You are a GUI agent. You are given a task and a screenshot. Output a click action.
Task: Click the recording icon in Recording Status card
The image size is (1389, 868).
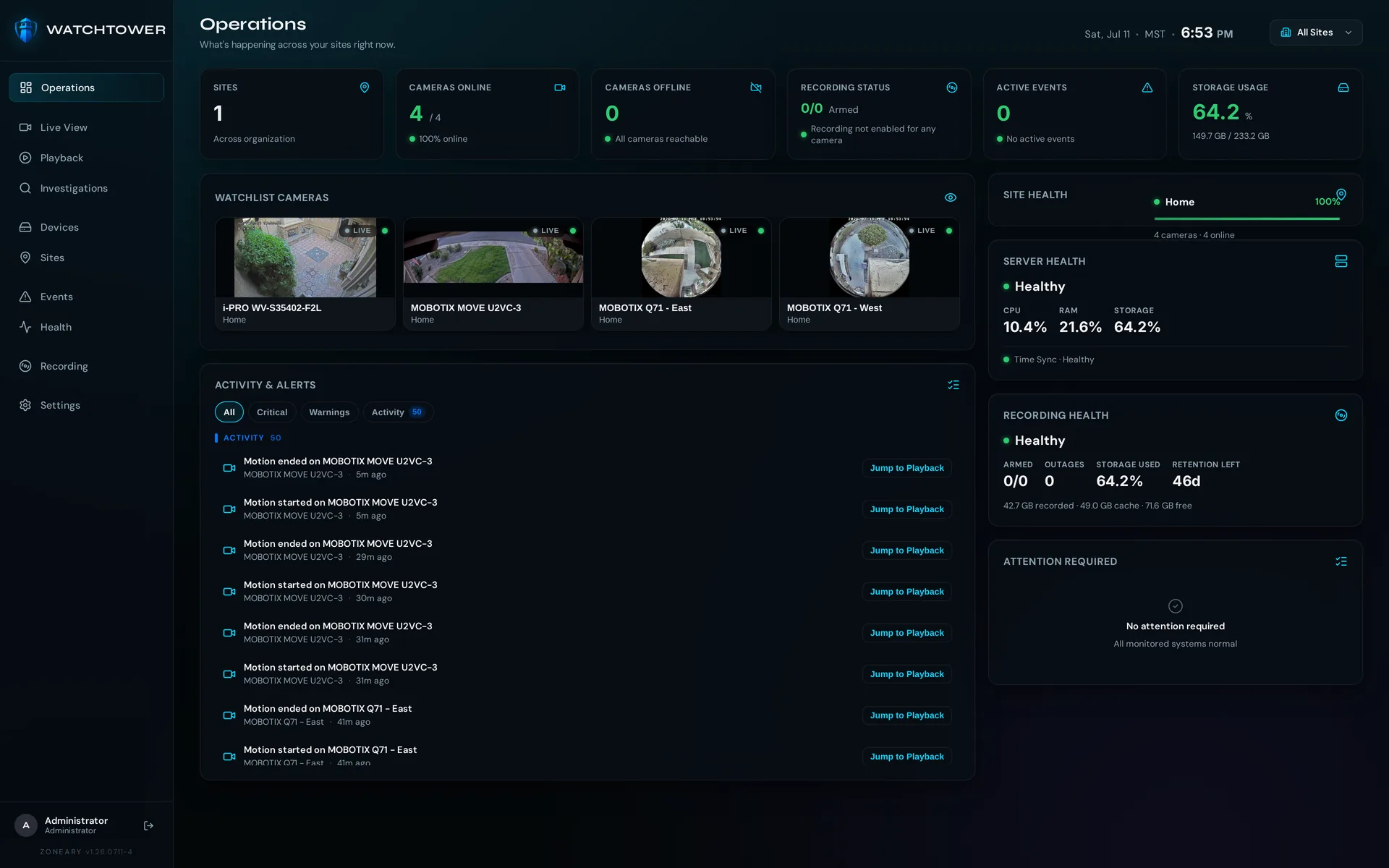click(952, 88)
